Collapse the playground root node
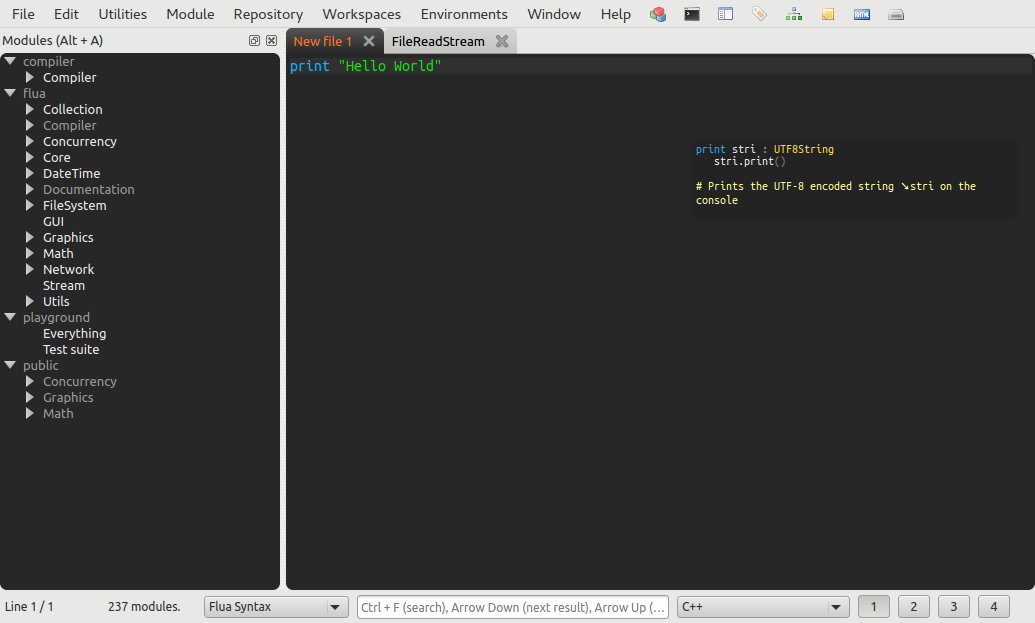The image size is (1035, 623). tap(10, 317)
